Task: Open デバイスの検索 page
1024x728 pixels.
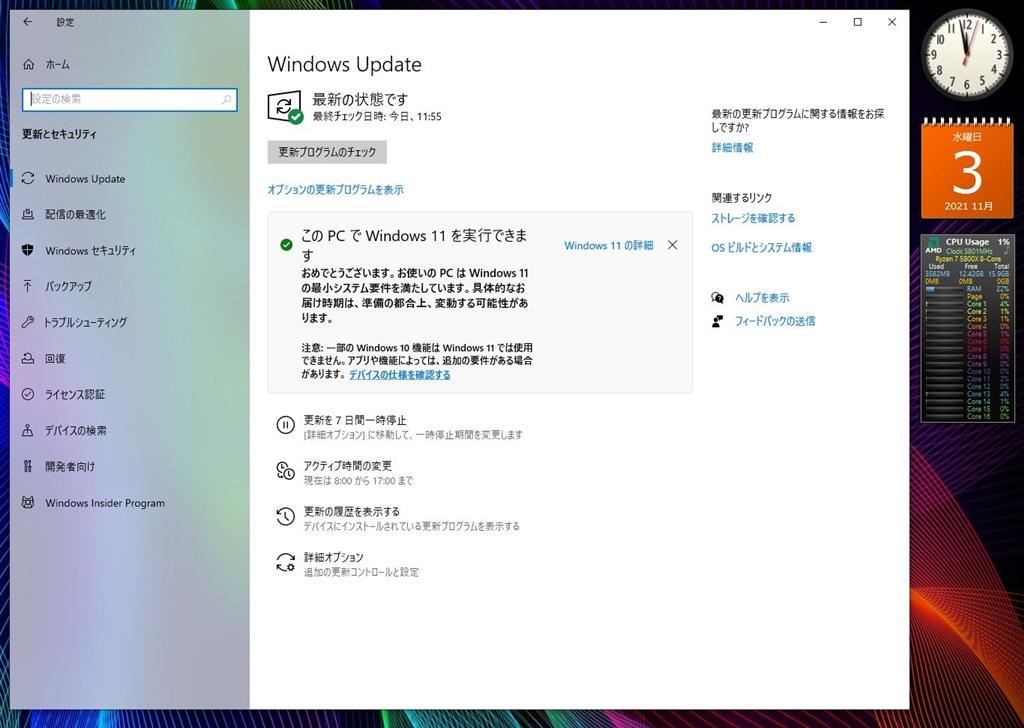Action: 76,430
